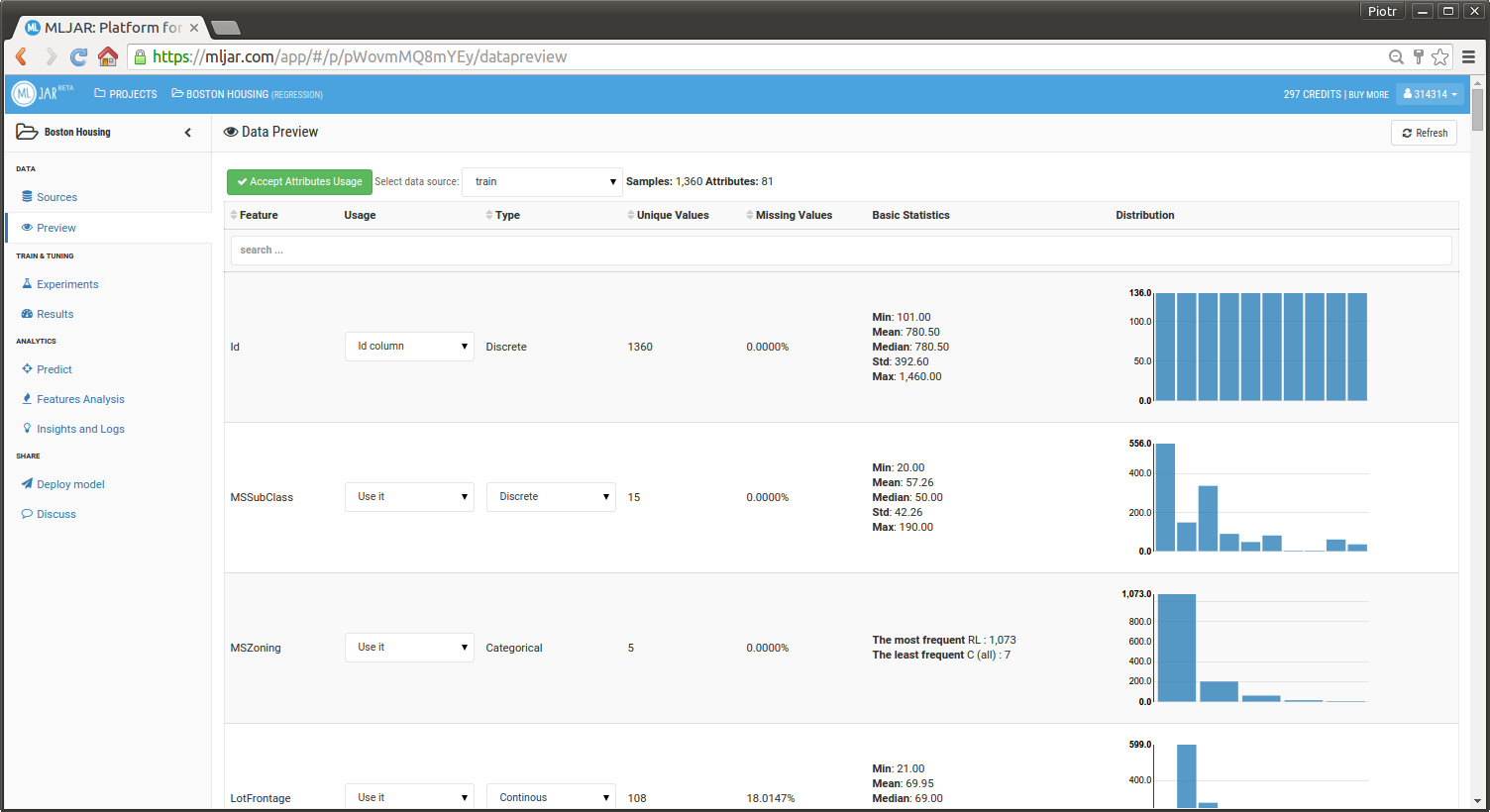
Task: Open the Sources section in sidebar
Action: 56,197
